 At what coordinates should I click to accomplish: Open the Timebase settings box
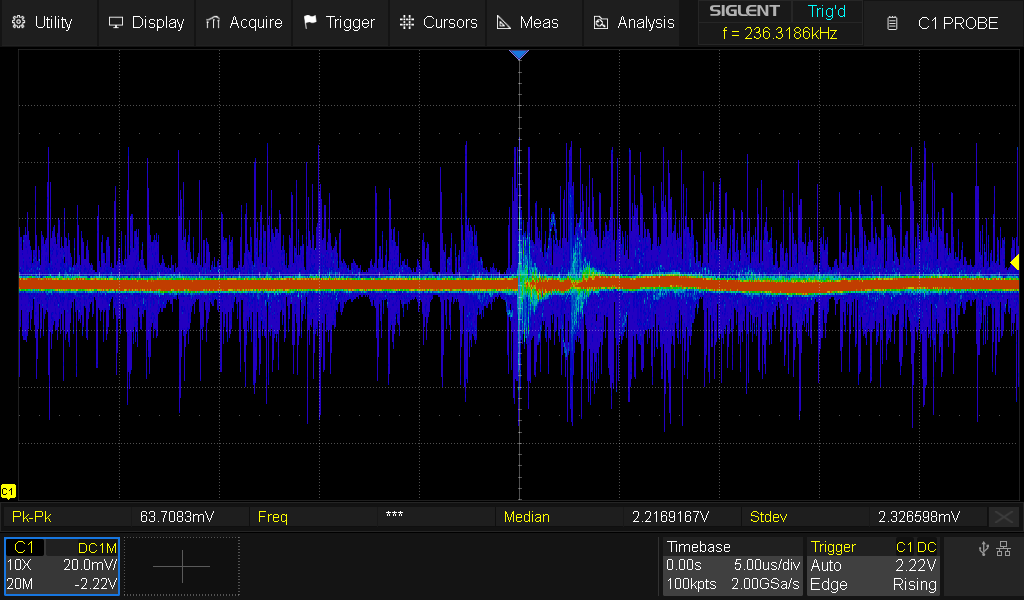pyautogui.click(x=733, y=566)
